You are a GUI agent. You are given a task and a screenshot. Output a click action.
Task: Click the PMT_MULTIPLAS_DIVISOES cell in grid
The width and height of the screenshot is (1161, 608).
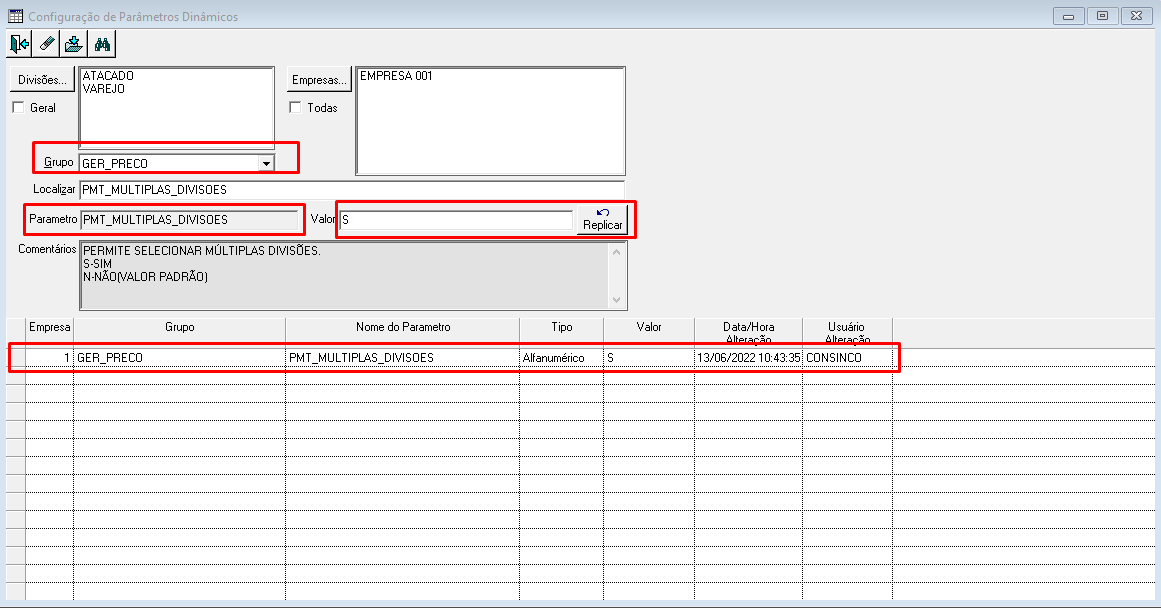click(403, 358)
